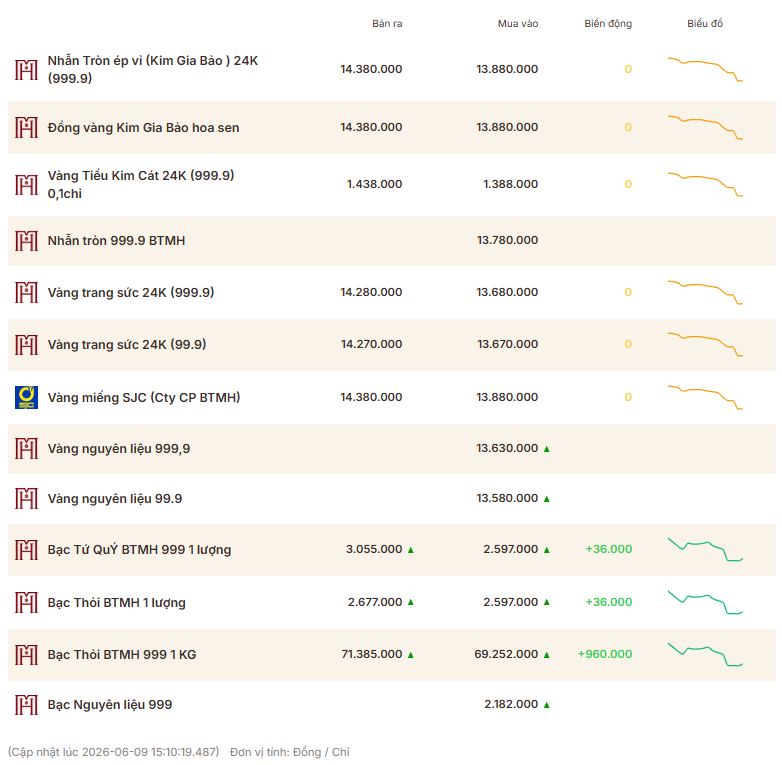Viewport: 782px width, 765px height.
Task: Open the trend chart for Đồng vàng Kim Gia Bảo
Action: pyautogui.click(x=705, y=127)
